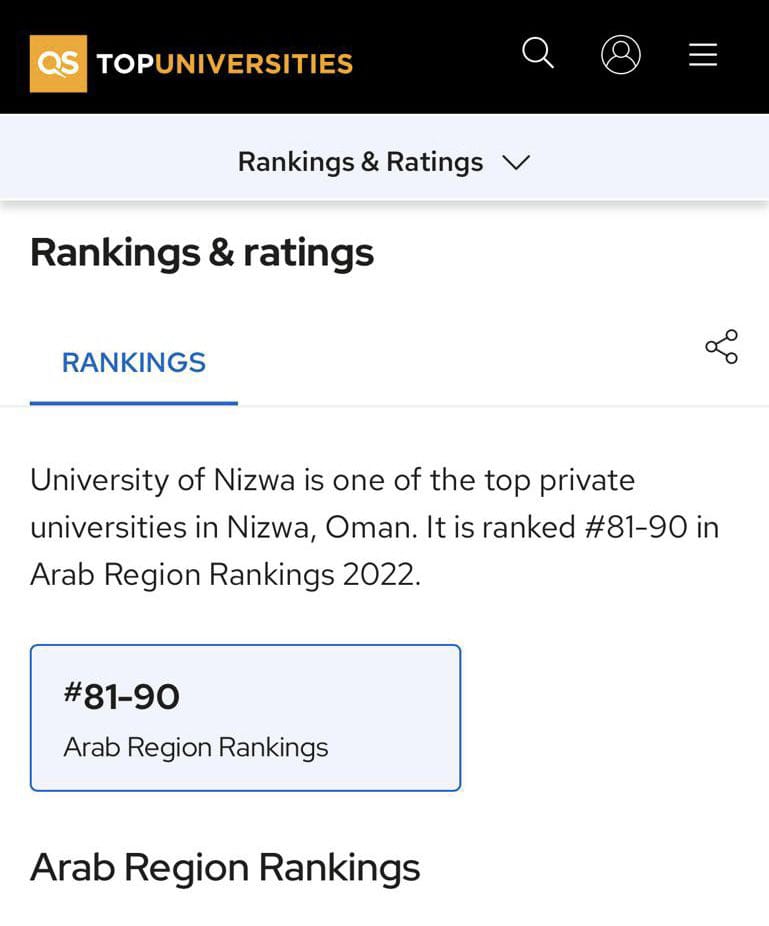The height and width of the screenshot is (926, 769).
Task: Click the Rankings & ratings page heading
Action: [x=202, y=253]
